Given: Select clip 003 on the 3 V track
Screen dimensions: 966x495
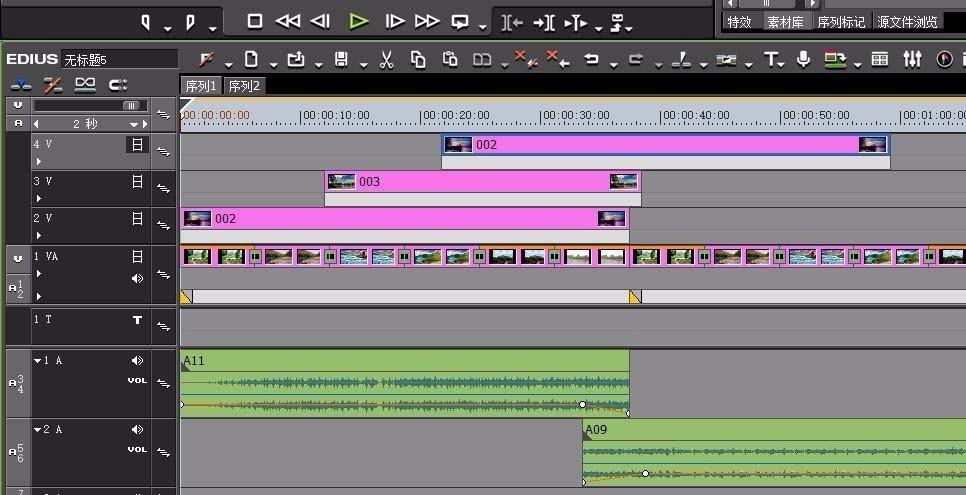Looking at the screenshot, I should tap(482, 182).
